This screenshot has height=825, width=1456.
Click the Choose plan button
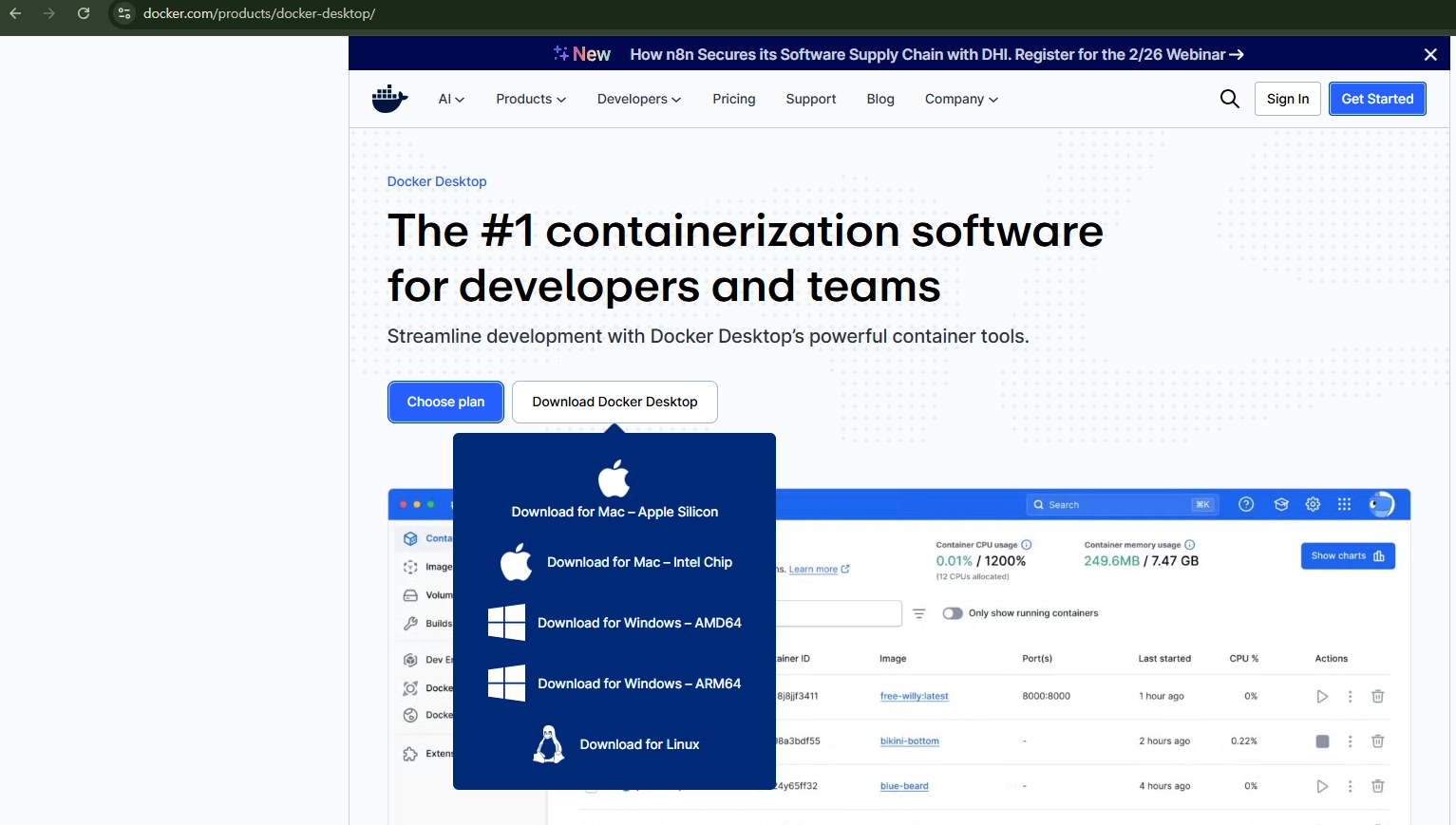tap(445, 402)
